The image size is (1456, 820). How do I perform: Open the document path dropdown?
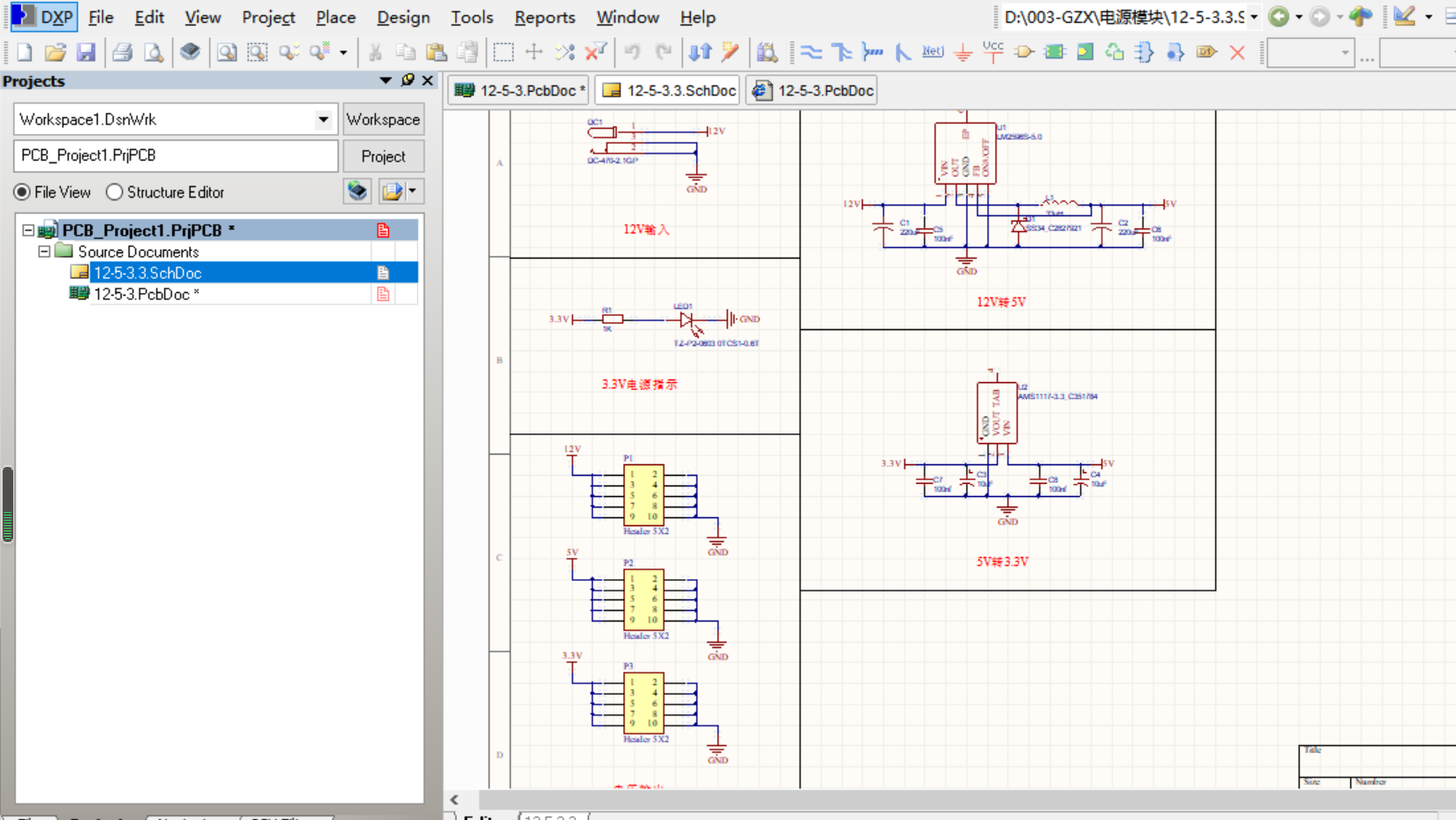[x=1253, y=17]
